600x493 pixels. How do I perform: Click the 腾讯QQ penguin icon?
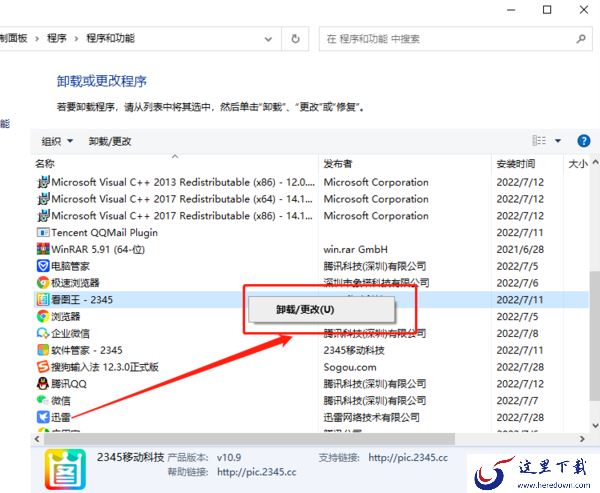pyautogui.click(x=43, y=384)
